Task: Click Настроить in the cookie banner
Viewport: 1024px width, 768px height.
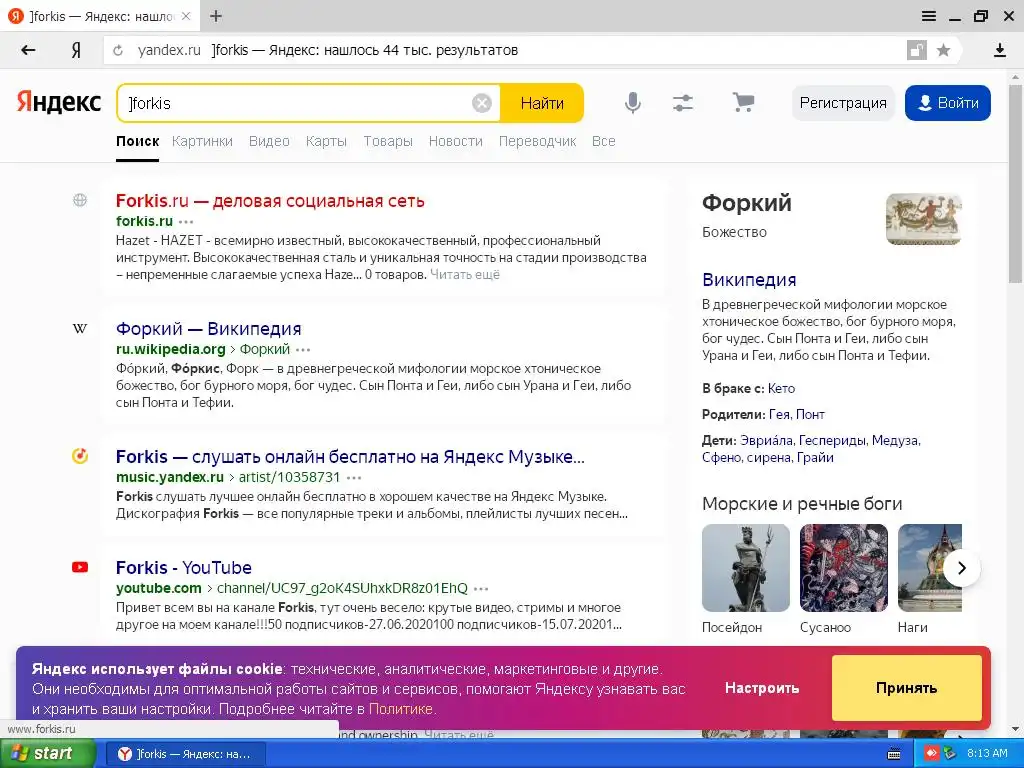Action: (x=762, y=688)
